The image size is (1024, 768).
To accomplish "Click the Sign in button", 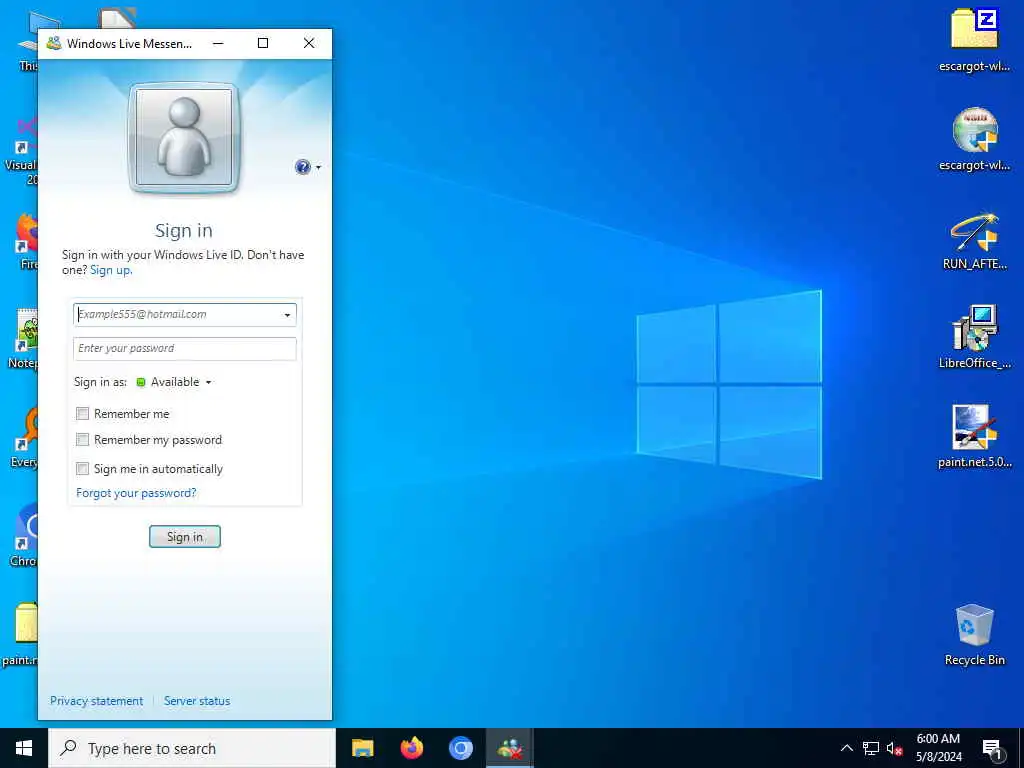I will (185, 537).
